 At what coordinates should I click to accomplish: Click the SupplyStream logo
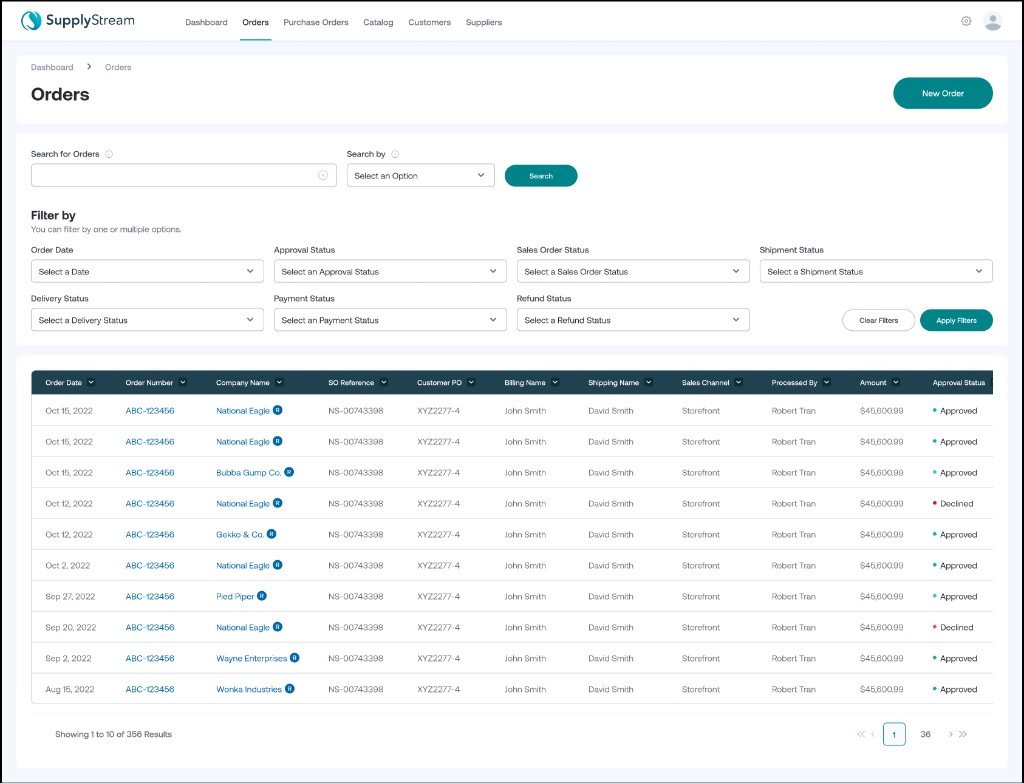[78, 21]
